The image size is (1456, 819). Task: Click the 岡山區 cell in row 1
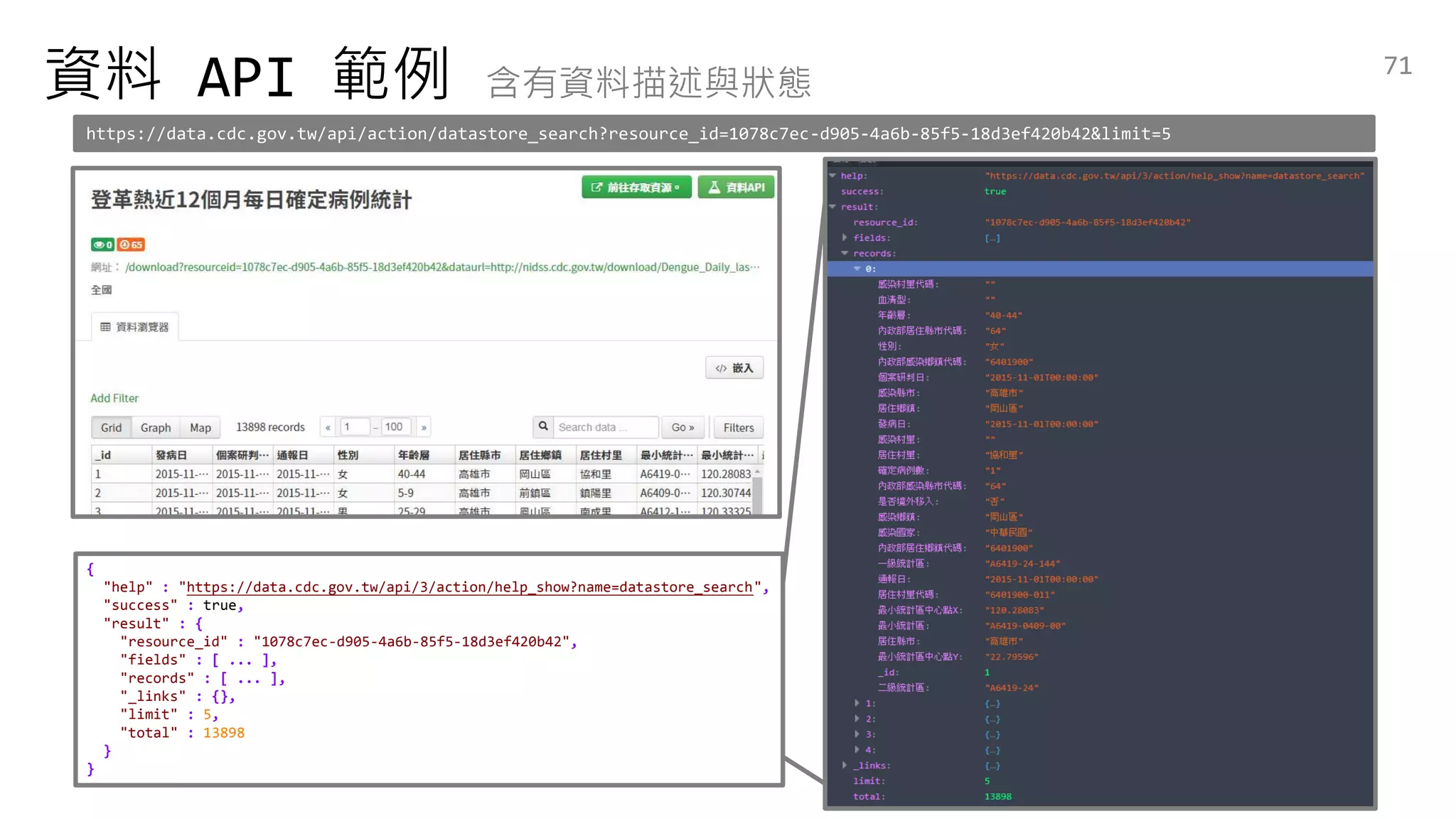click(x=545, y=474)
